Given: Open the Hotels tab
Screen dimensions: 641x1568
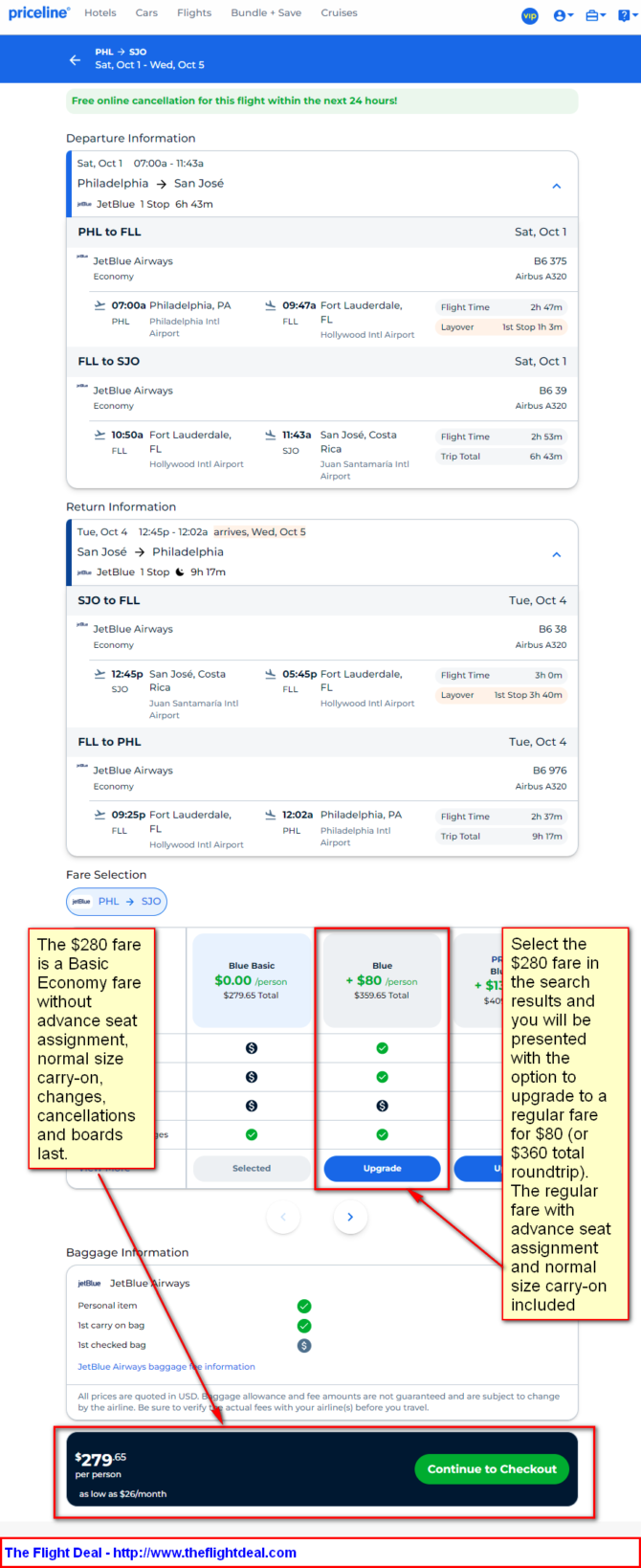Looking at the screenshot, I should tap(100, 13).
